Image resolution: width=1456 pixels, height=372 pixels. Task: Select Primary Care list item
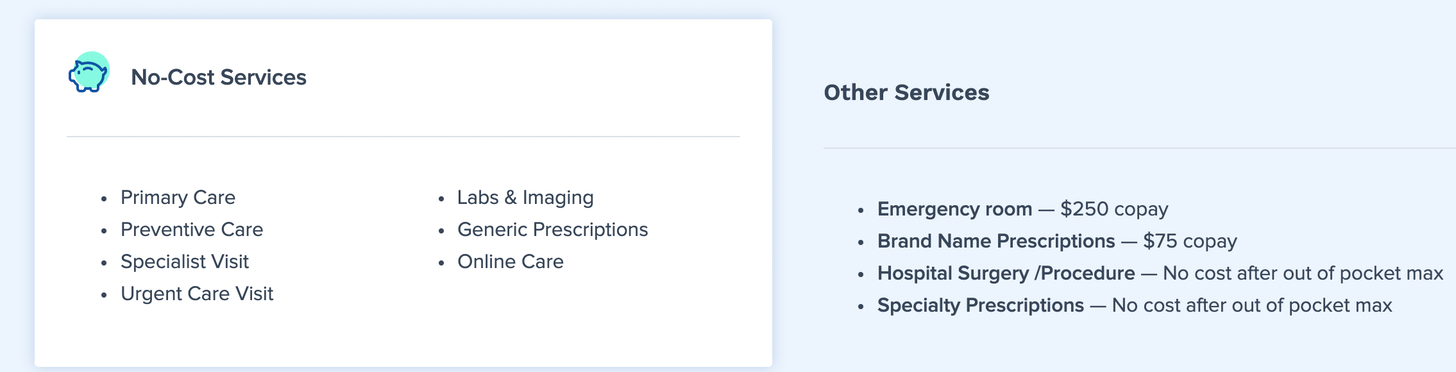click(x=178, y=198)
